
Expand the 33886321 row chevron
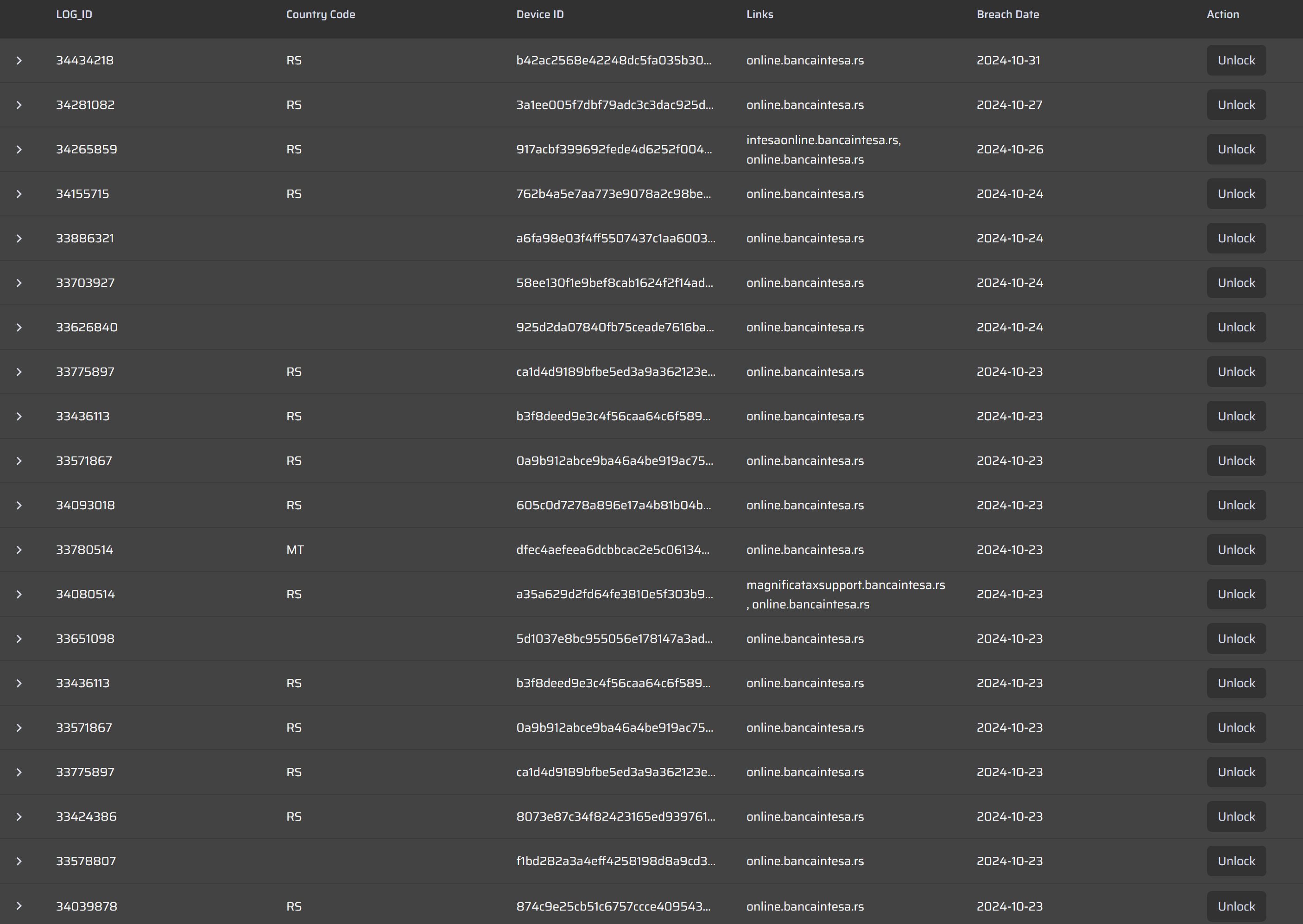pos(19,238)
